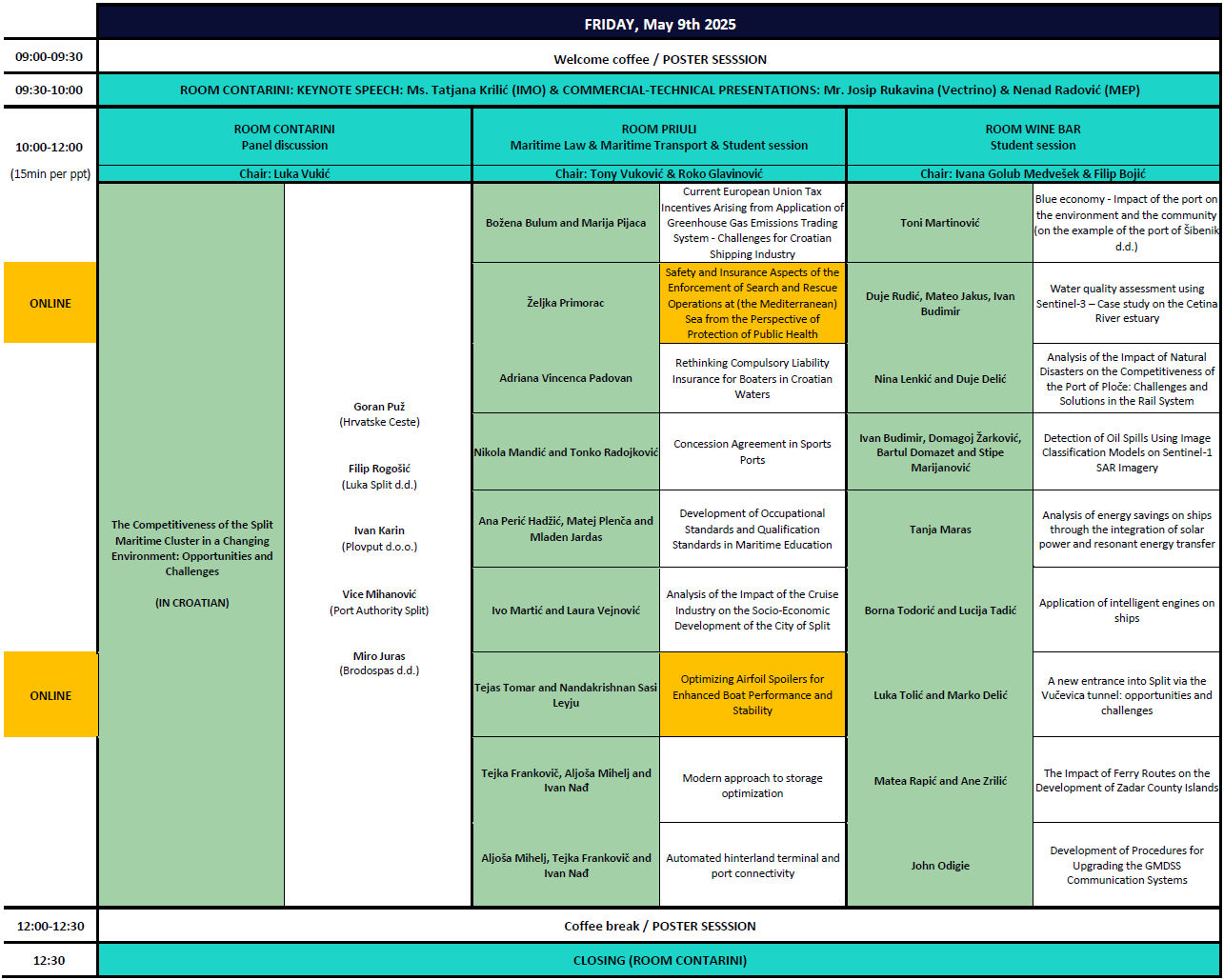This screenshot has width=1224, height=980.
Task: Select authors Ivan Budimir, Domagoj Žarković
Action: (x=940, y=452)
